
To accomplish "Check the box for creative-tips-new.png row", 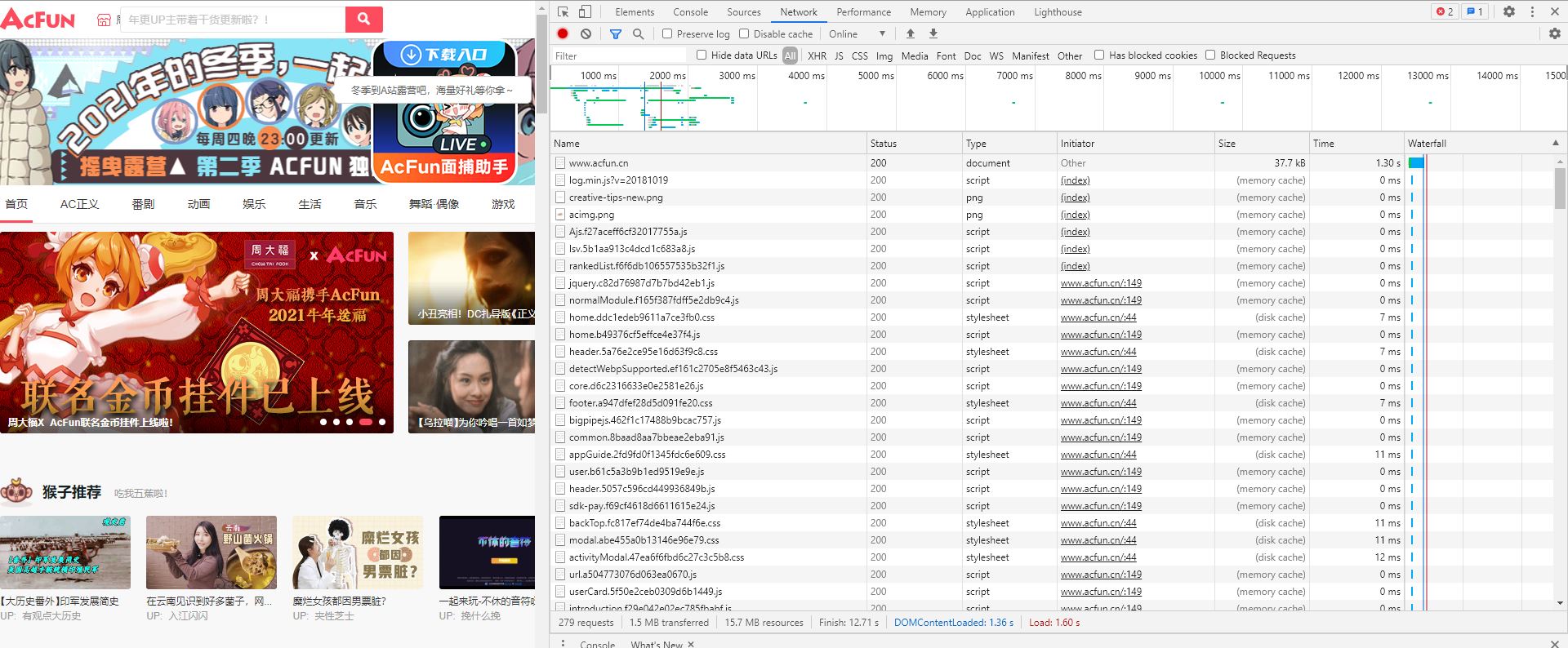I will point(560,198).
